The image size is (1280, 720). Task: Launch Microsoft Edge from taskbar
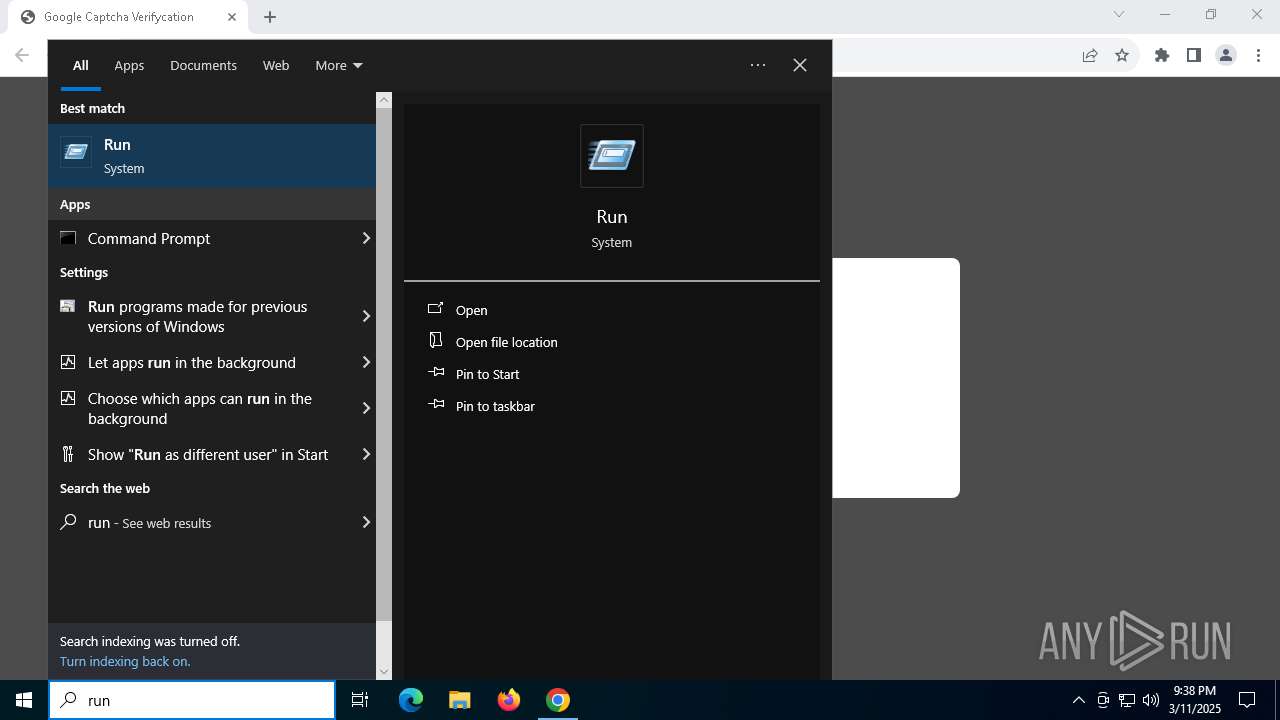(x=411, y=700)
